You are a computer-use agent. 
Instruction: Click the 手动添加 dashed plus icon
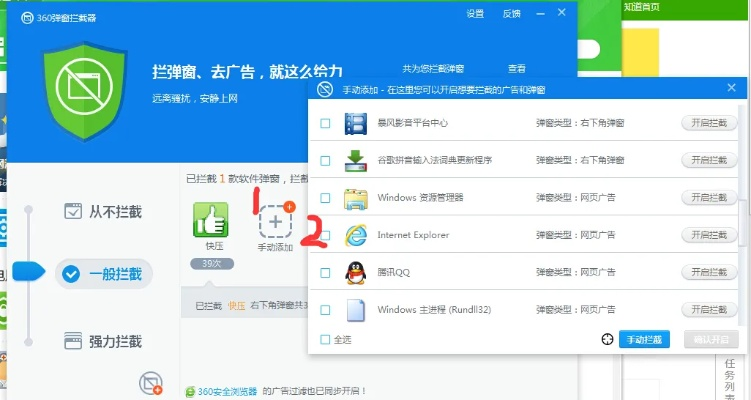[276, 220]
